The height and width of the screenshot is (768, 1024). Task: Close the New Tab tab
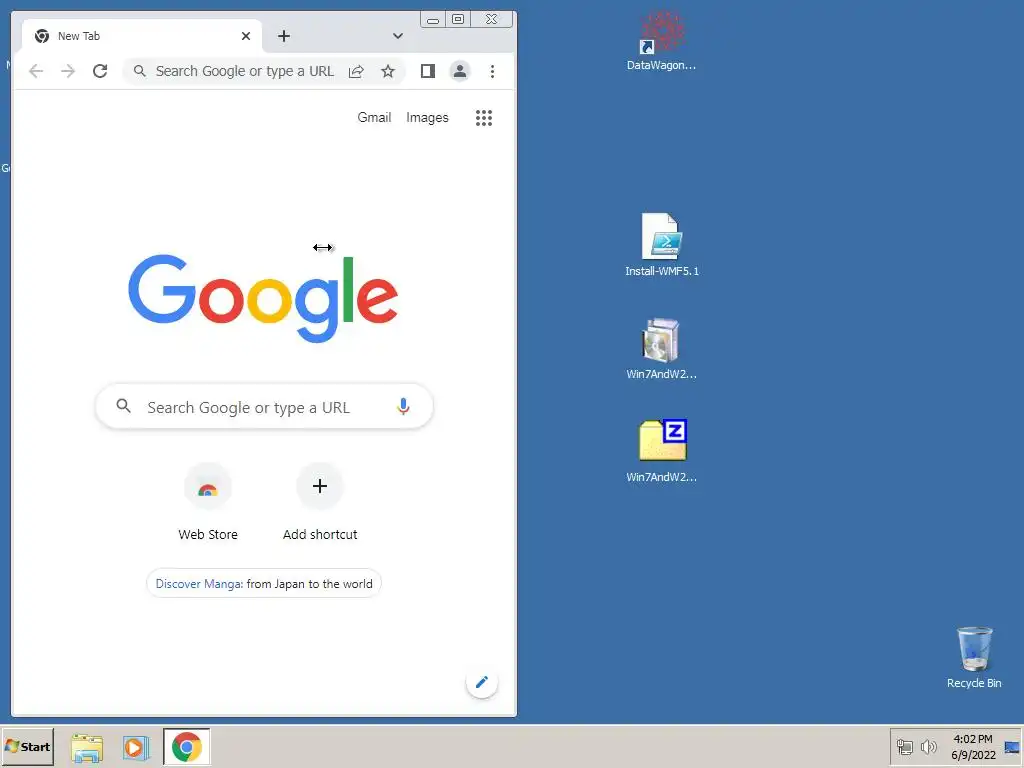tap(246, 36)
